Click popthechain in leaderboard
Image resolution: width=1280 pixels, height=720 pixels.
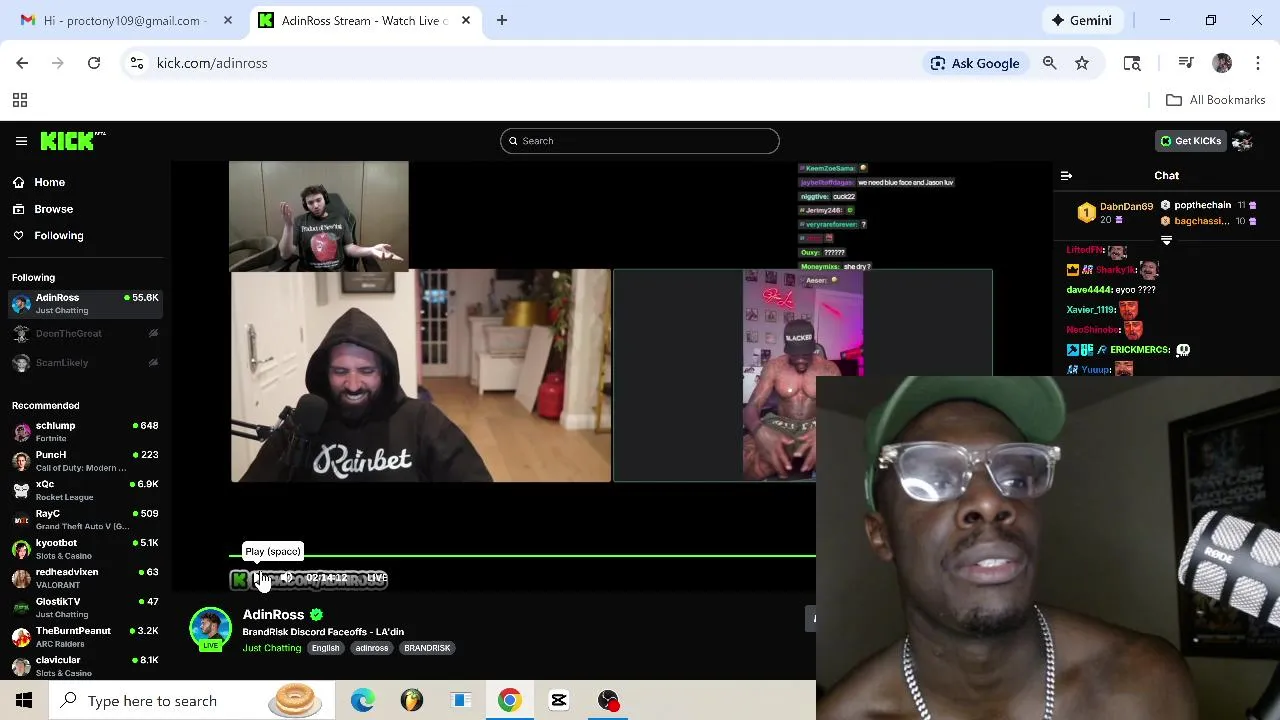point(1203,205)
